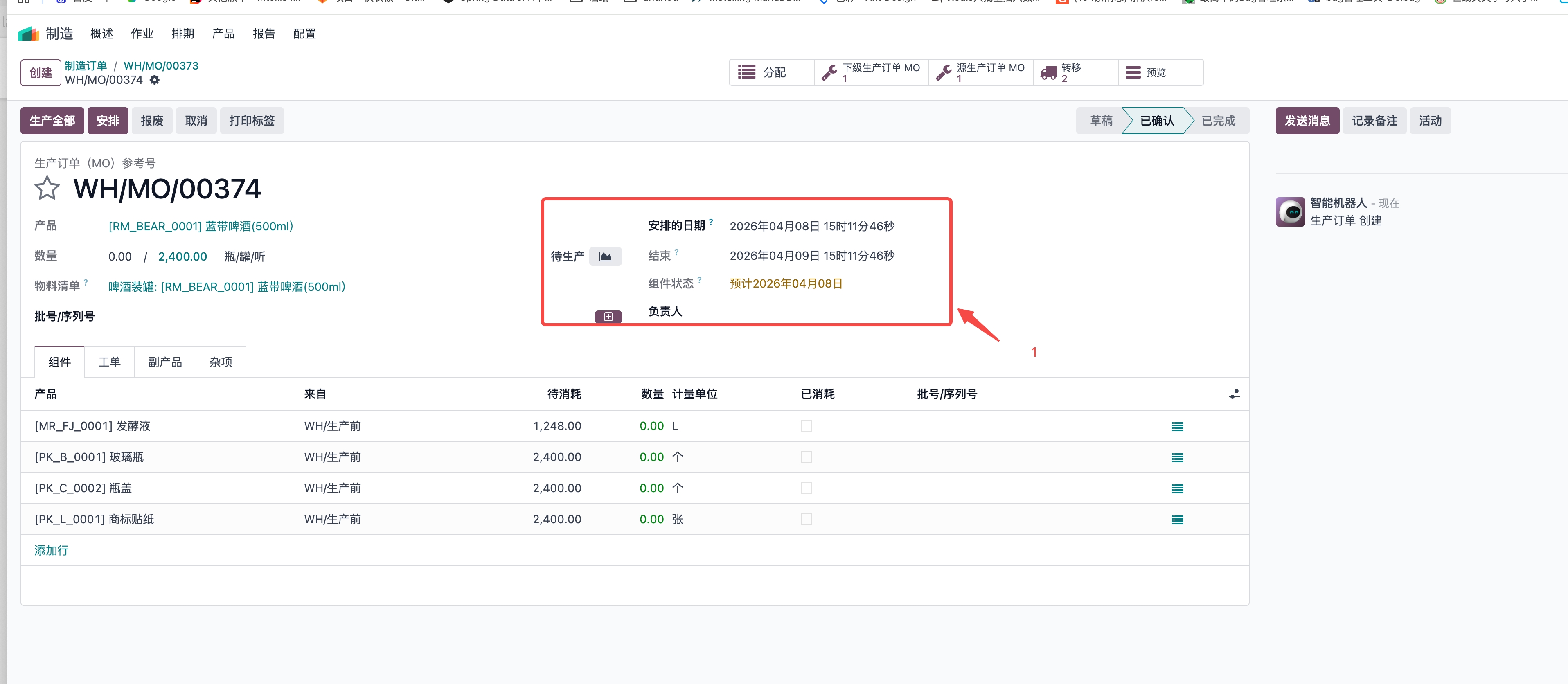Open details list icon for 发酵液 row

1177,427
